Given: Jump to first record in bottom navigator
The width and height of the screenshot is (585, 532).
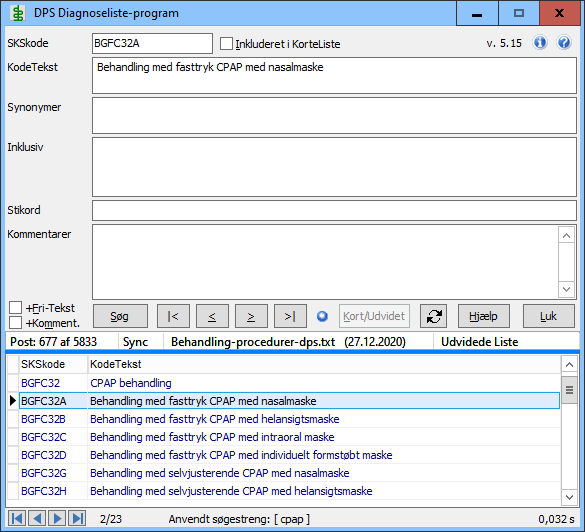Looking at the screenshot, I should tap(17, 519).
